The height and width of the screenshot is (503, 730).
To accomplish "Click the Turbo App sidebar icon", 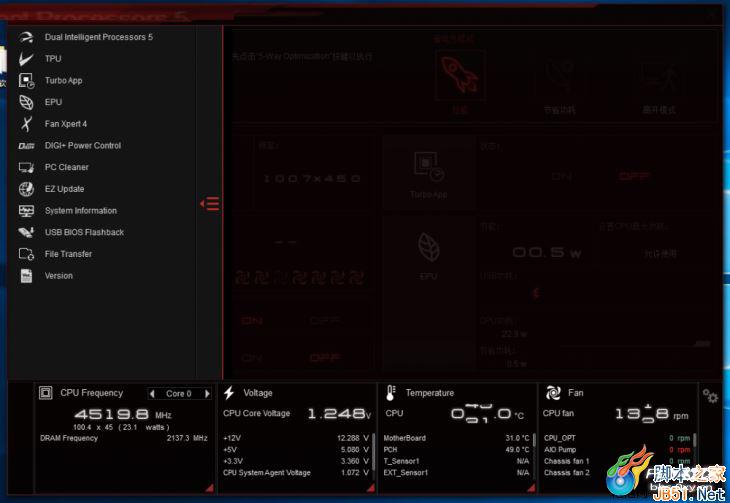I will point(27,81).
